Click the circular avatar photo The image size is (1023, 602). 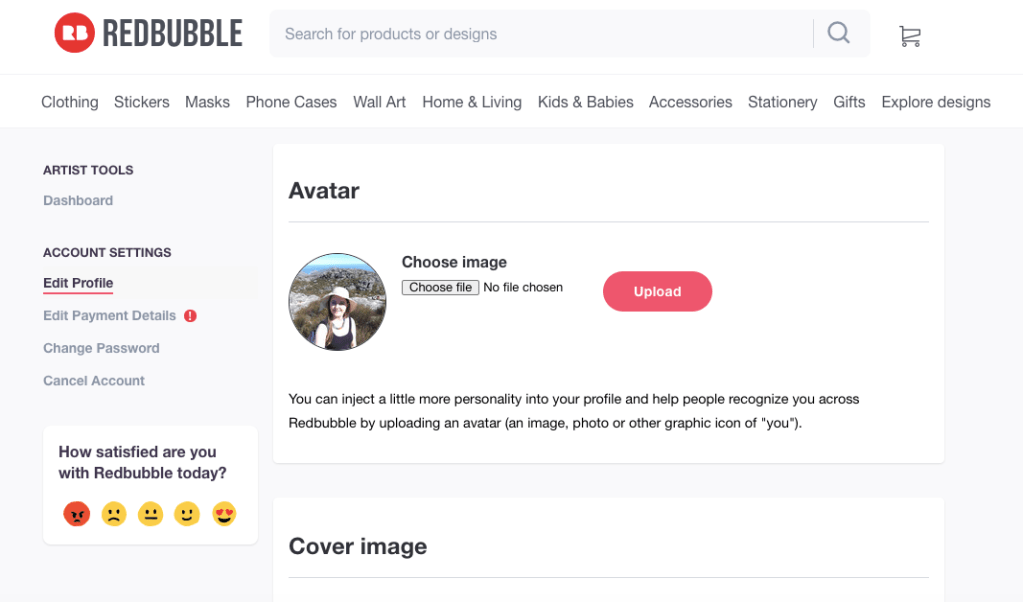[x=337, y=302]
